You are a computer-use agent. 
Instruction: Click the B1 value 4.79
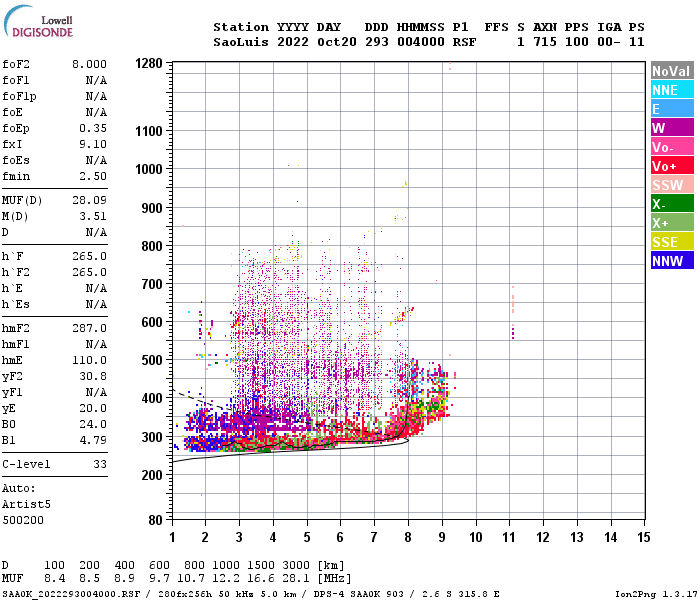pos(93,440)
